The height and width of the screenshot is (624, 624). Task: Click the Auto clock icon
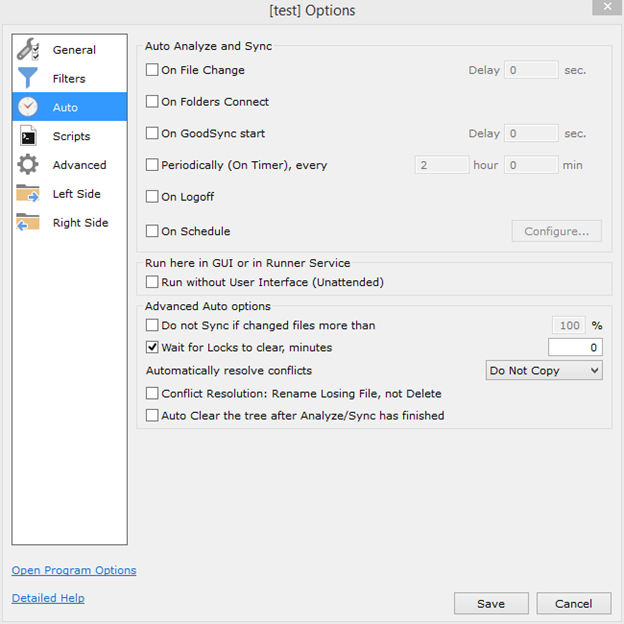[28, 107]
